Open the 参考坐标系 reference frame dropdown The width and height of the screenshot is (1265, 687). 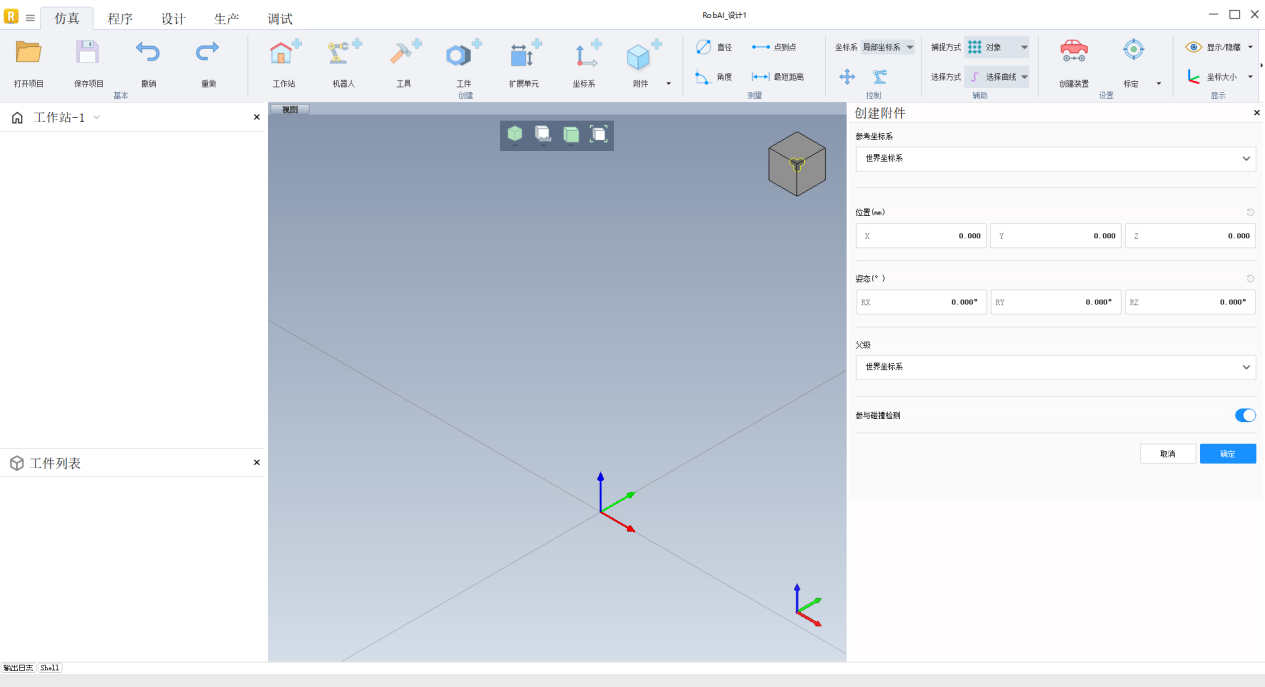(x=1055, y=158)
